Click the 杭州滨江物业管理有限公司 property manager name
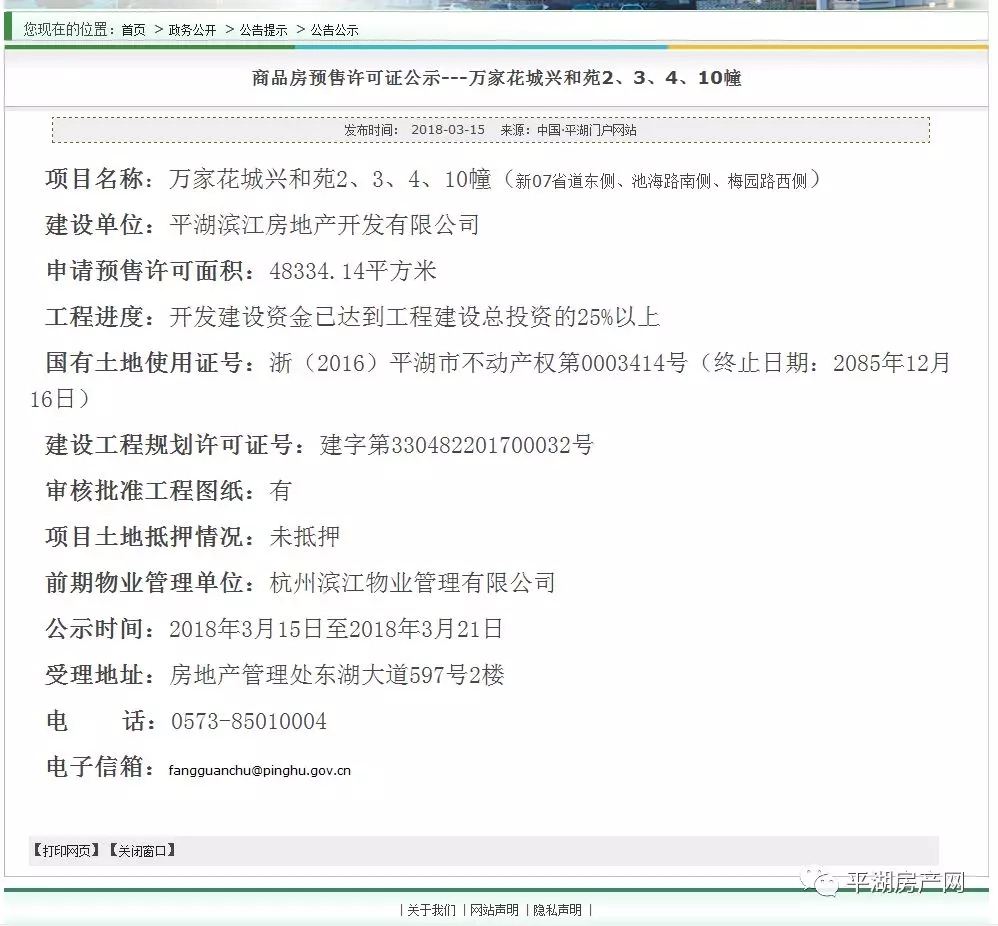The width and height of the screenshot is (998, 926). (x=412, y=583)
